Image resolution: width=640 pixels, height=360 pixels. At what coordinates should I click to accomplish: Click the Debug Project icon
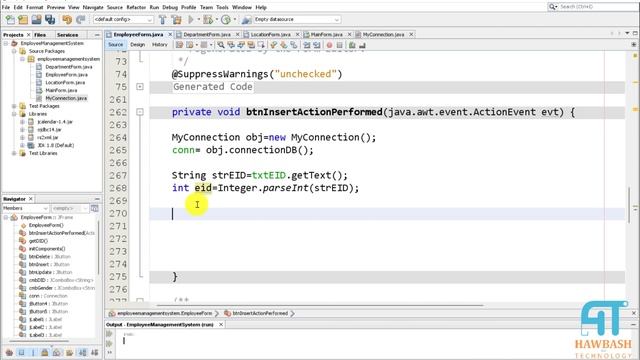[208, 19]
